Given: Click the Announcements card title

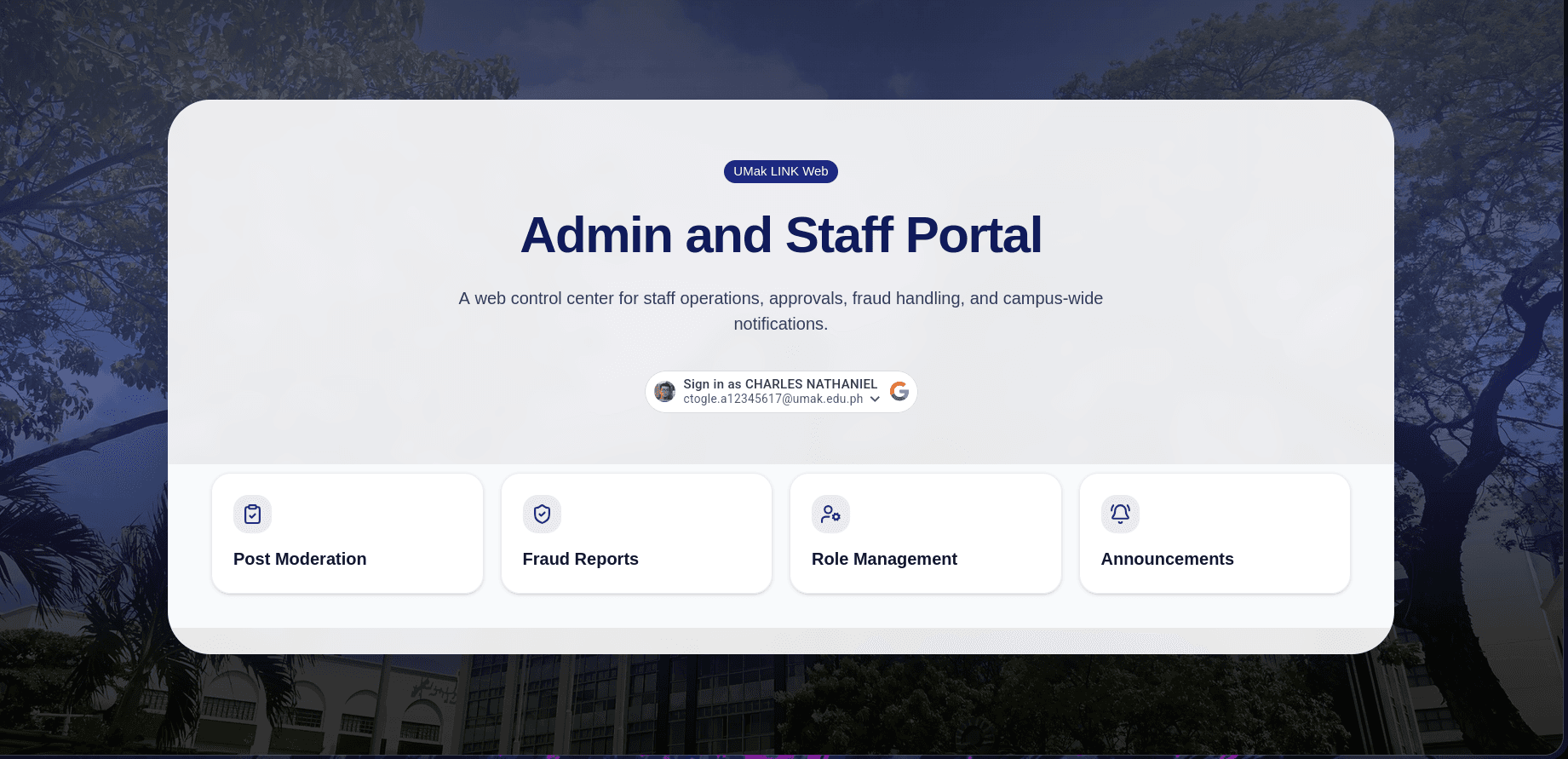Looking at the screenshot, I should point(1167,559).
